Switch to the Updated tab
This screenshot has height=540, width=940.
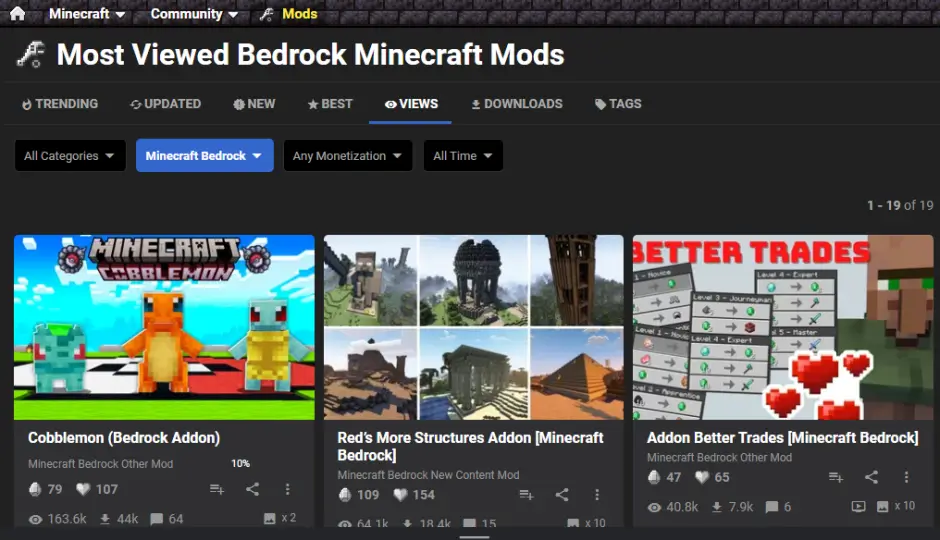[x=165, y=104]
